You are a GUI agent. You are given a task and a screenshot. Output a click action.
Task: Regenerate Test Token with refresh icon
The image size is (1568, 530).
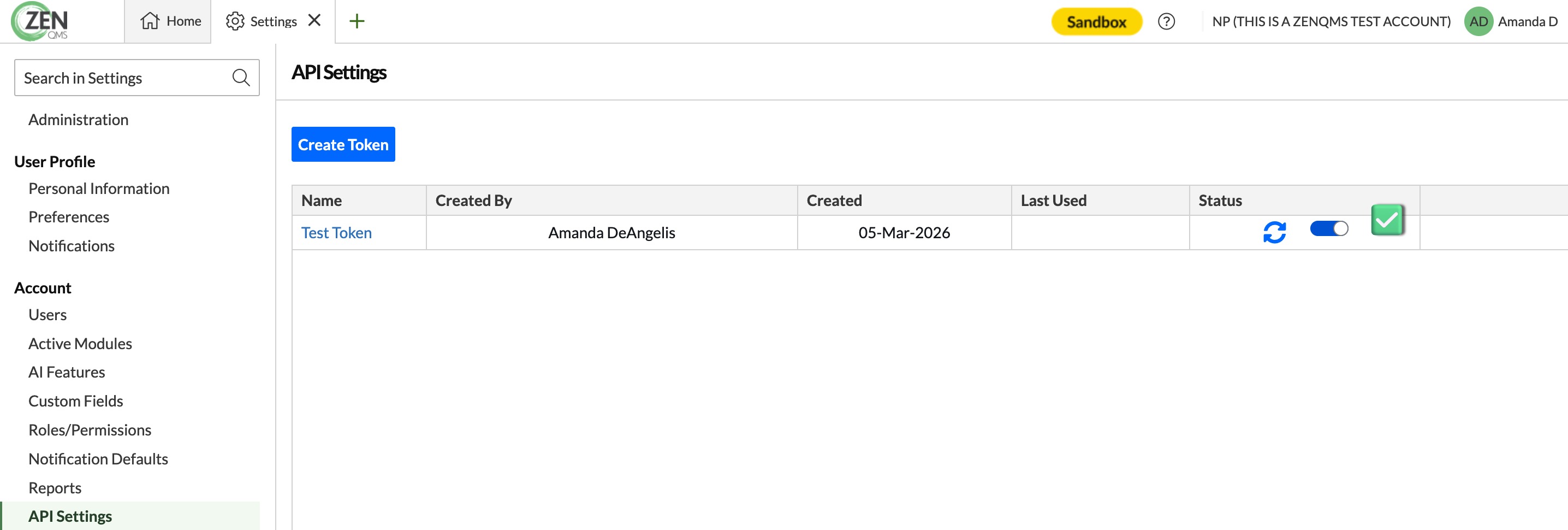pyautogui.click(x=1274, y=232)
